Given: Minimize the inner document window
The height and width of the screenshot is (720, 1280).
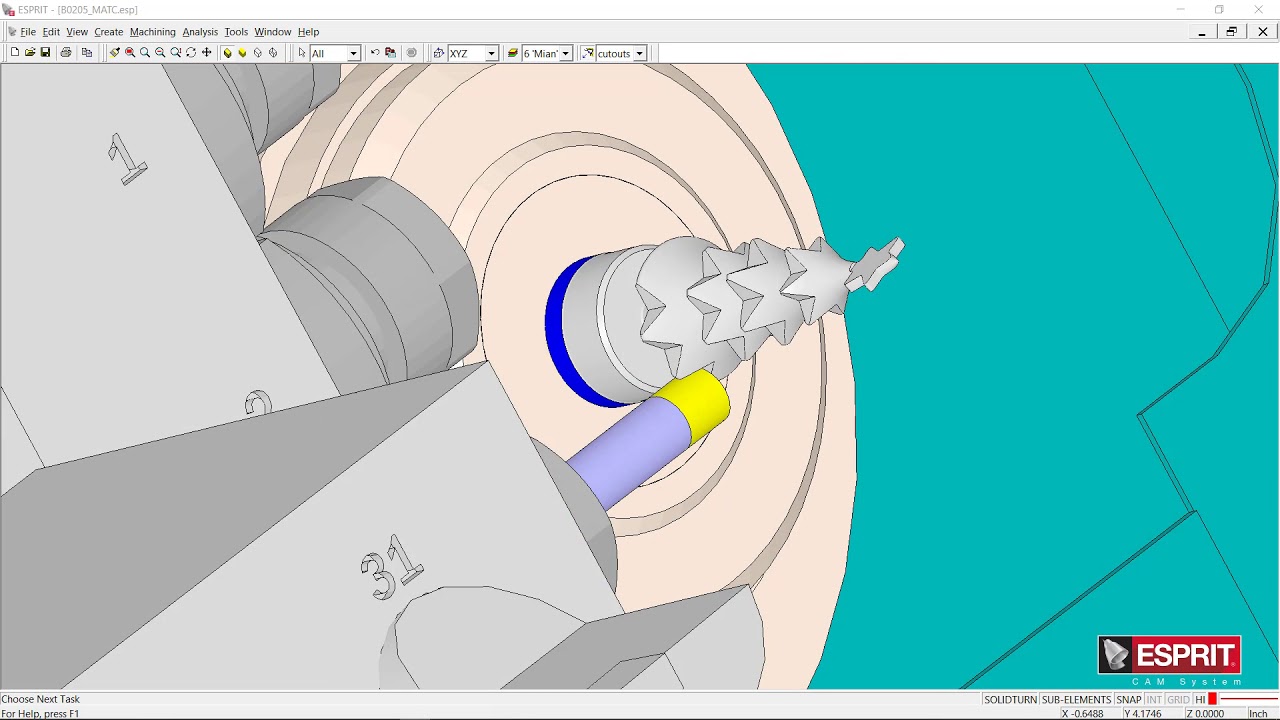Looking at the screenshot, I should 1201,32.
